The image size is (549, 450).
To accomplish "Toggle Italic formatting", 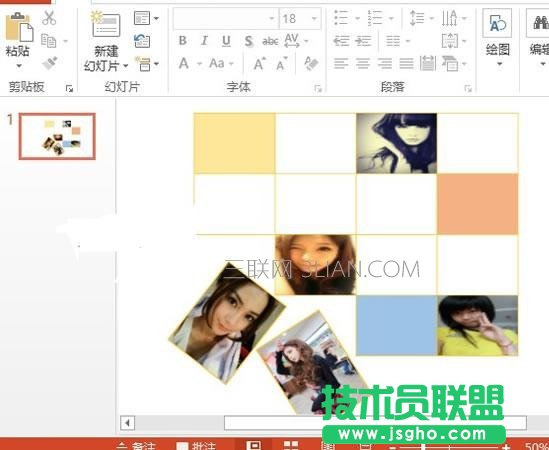I will tap(204, 41).
